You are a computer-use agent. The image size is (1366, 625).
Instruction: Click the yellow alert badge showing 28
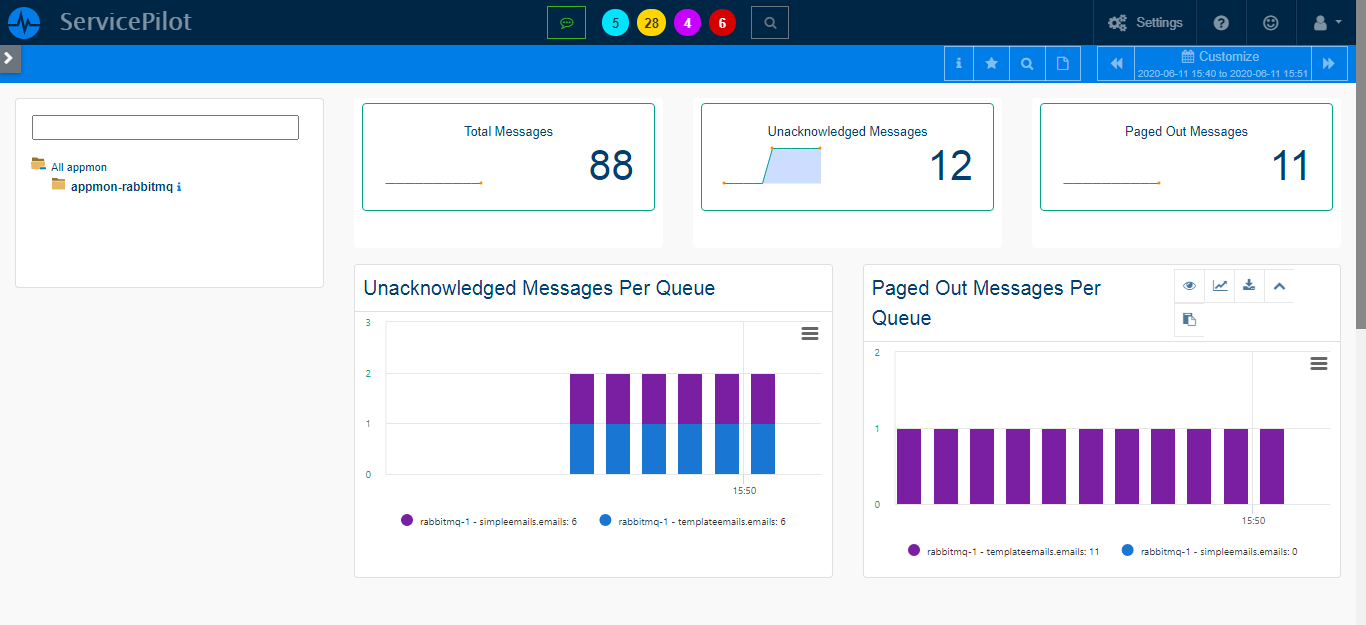(x=651, y=22)
